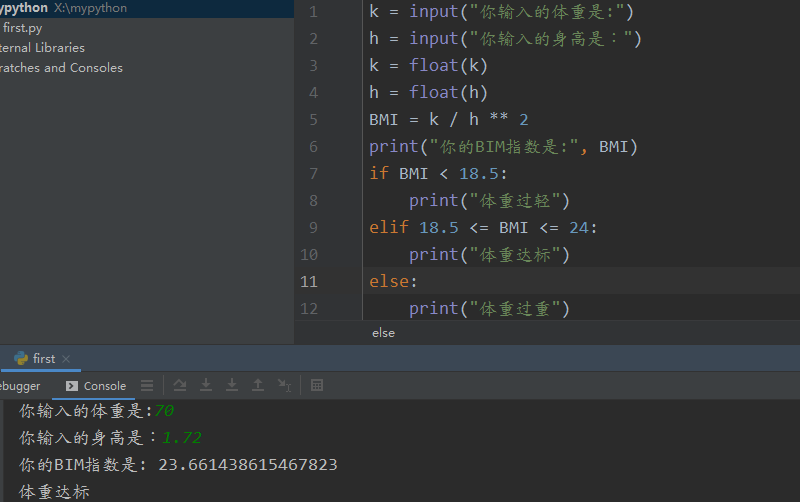Click the else breadcrumb below the editor
800x502 pixels.
tap(383, 333)
